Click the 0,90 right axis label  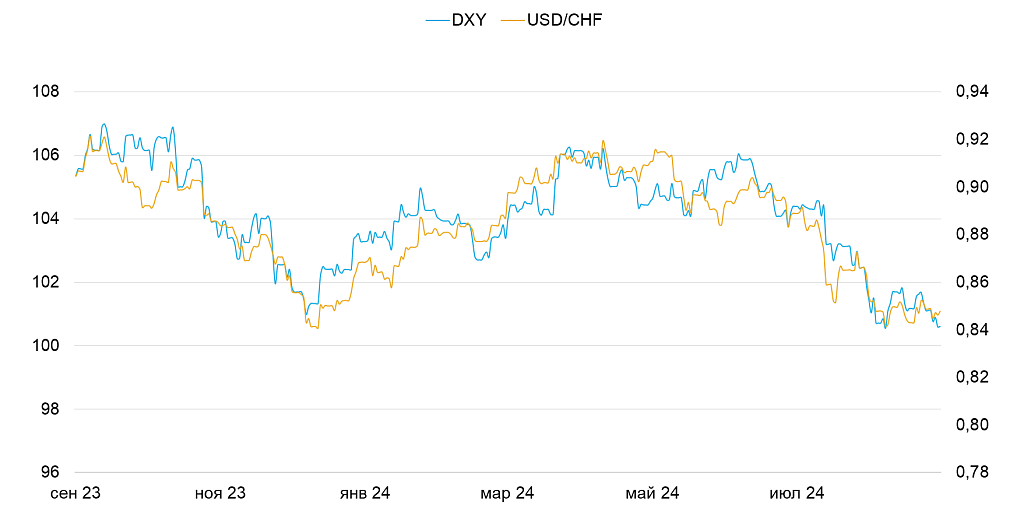pyautogui.click(x=972, y=187)
